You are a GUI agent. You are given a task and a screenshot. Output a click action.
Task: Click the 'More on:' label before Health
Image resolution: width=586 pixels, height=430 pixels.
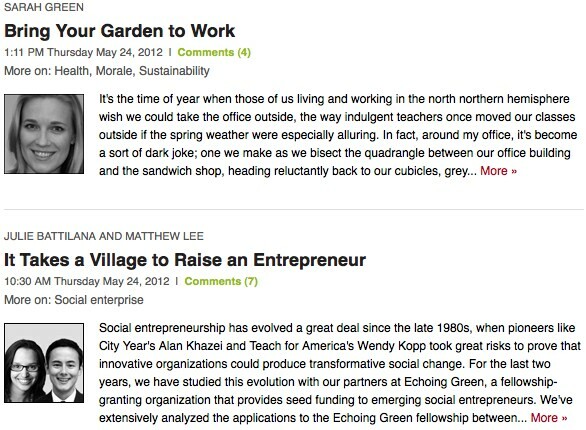coord(28,71)
